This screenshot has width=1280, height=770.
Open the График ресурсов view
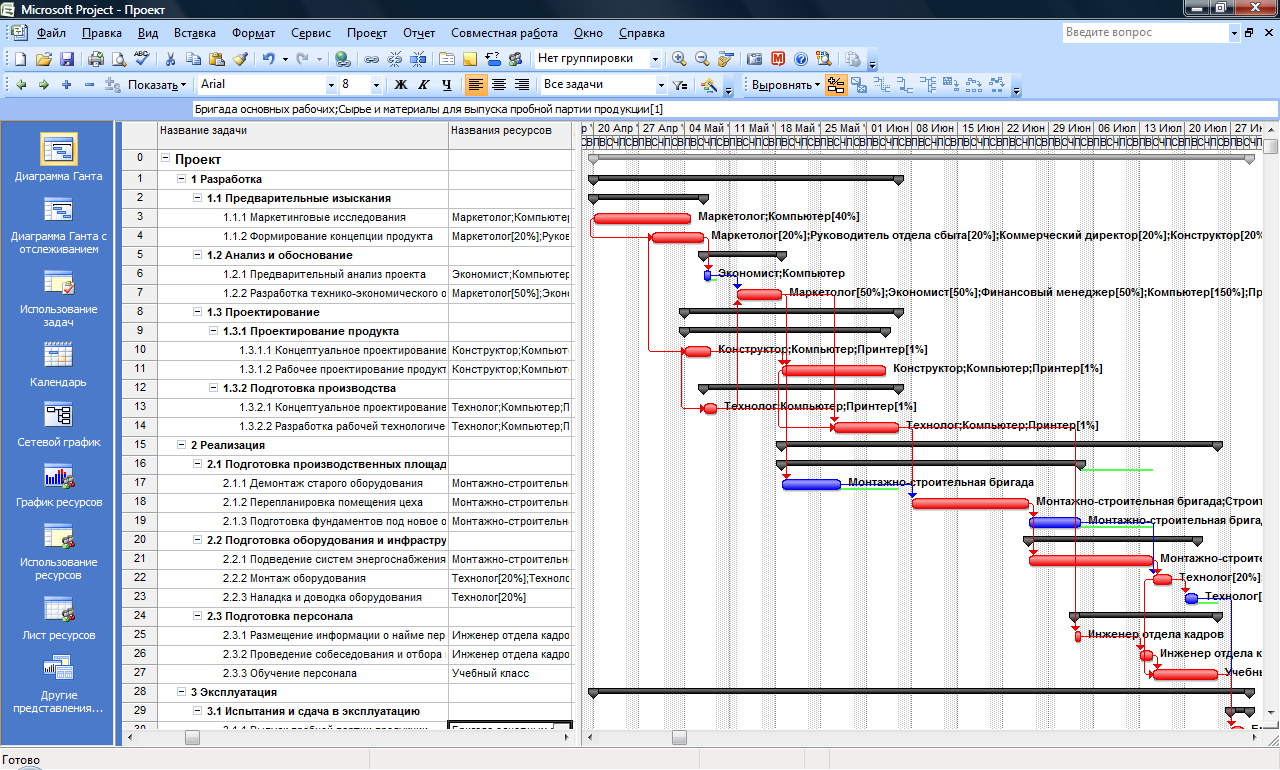pos(58,484)
